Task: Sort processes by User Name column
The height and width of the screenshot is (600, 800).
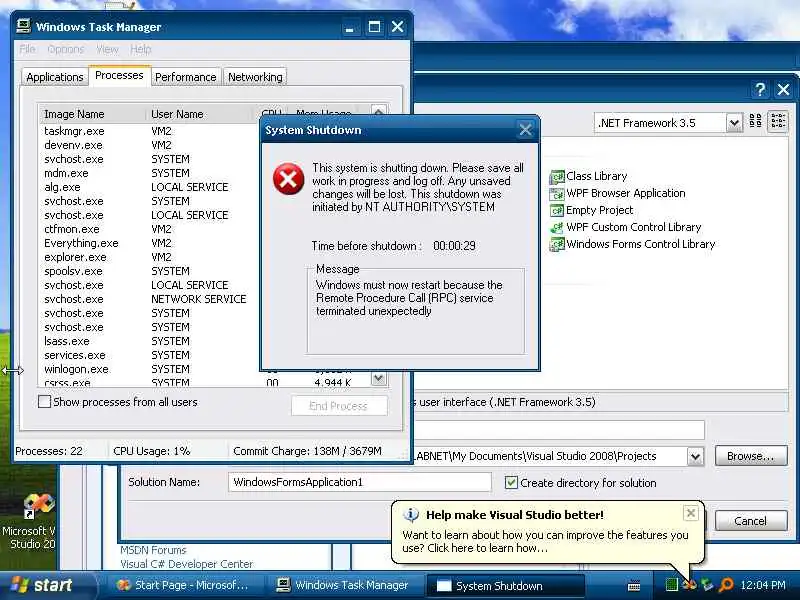Action: click(200, 114)
